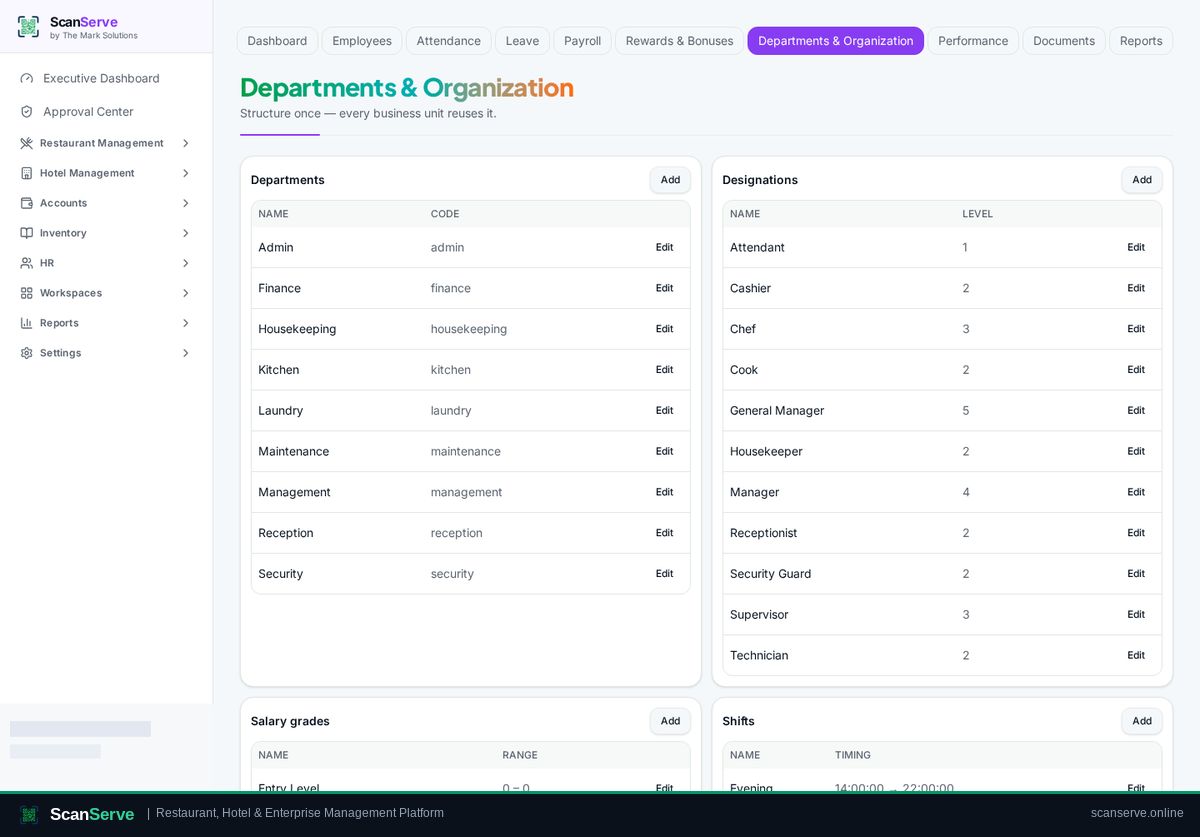This screenshot has width=1200, height=837.
Task: Edit the Admin department
Action: [664, 247]
